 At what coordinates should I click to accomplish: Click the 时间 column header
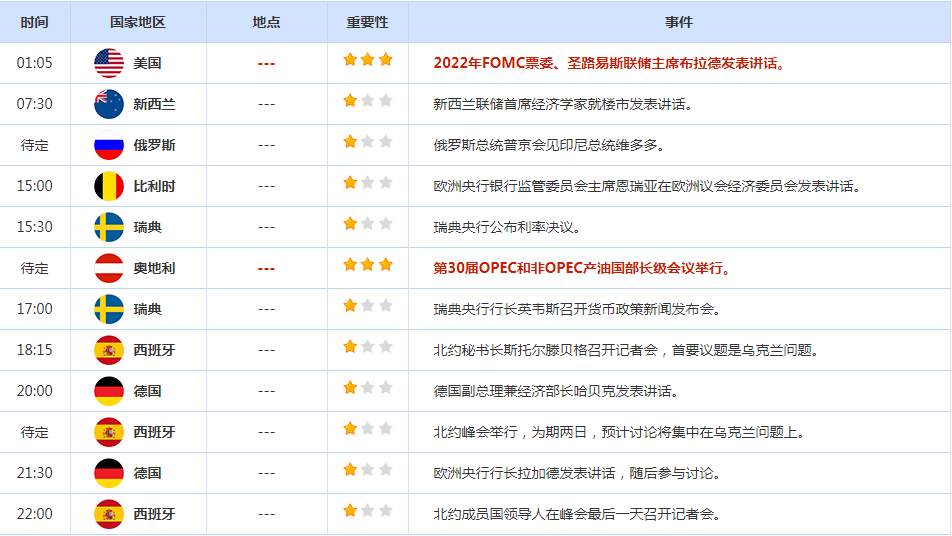tap(35, 22)
